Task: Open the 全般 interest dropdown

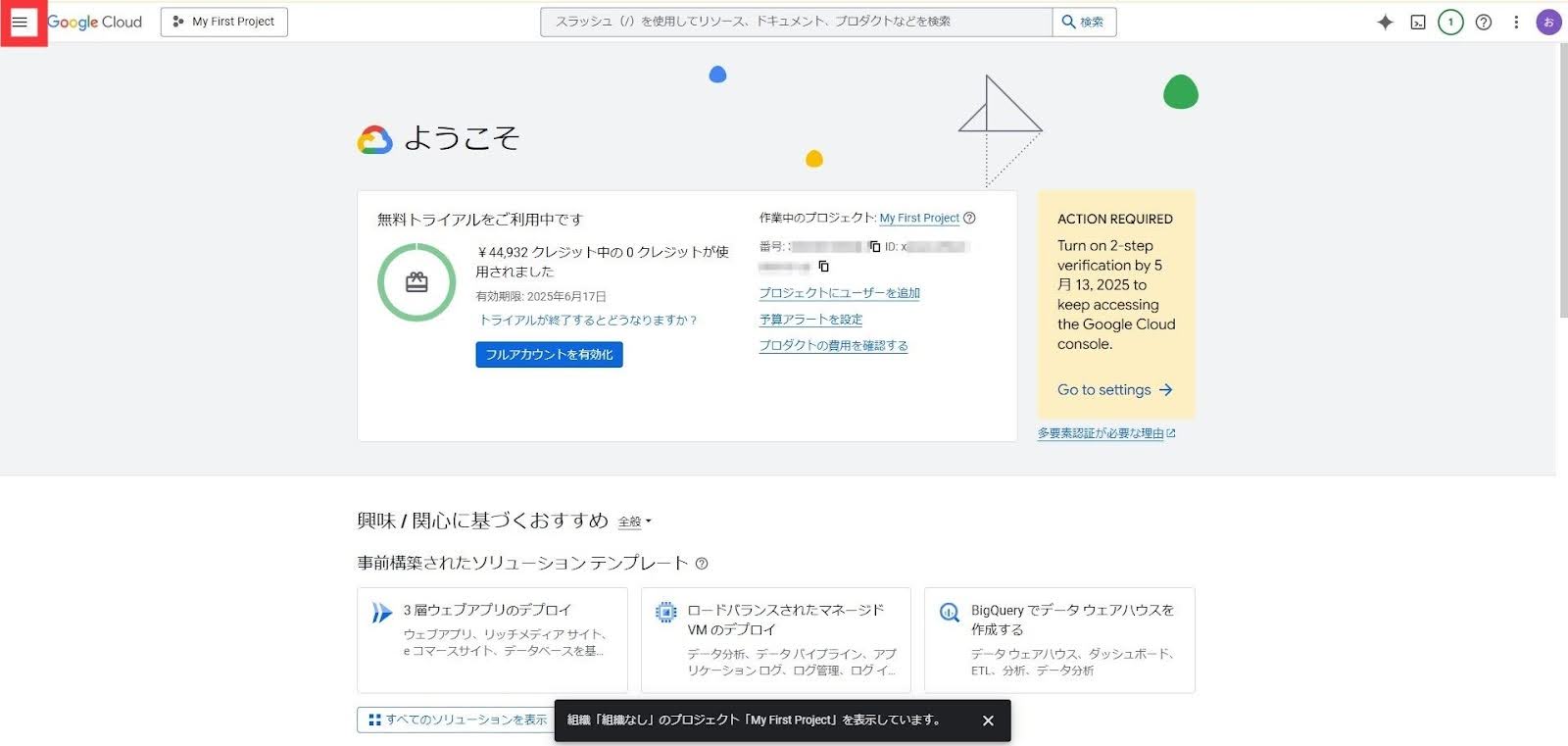Action: point(634,522)
